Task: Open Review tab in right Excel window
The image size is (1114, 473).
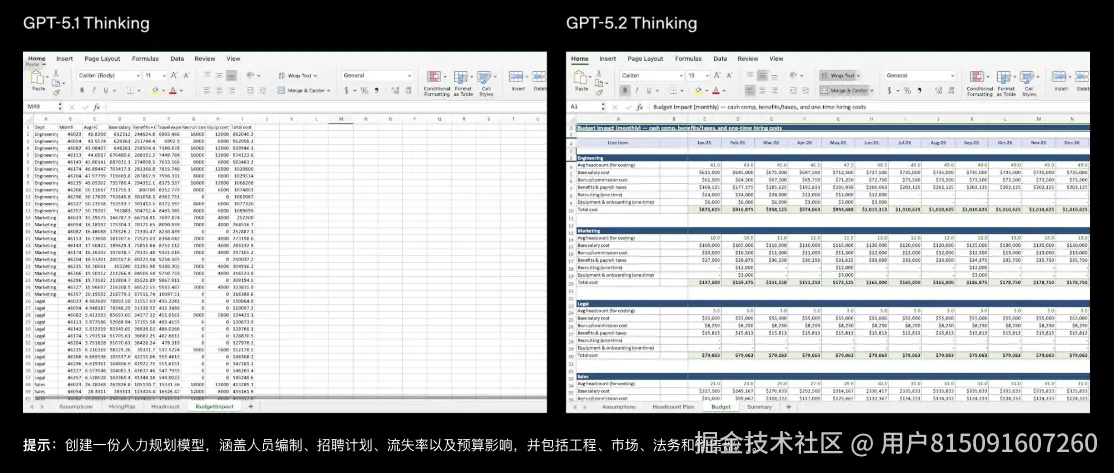Action: click(747, 59)
